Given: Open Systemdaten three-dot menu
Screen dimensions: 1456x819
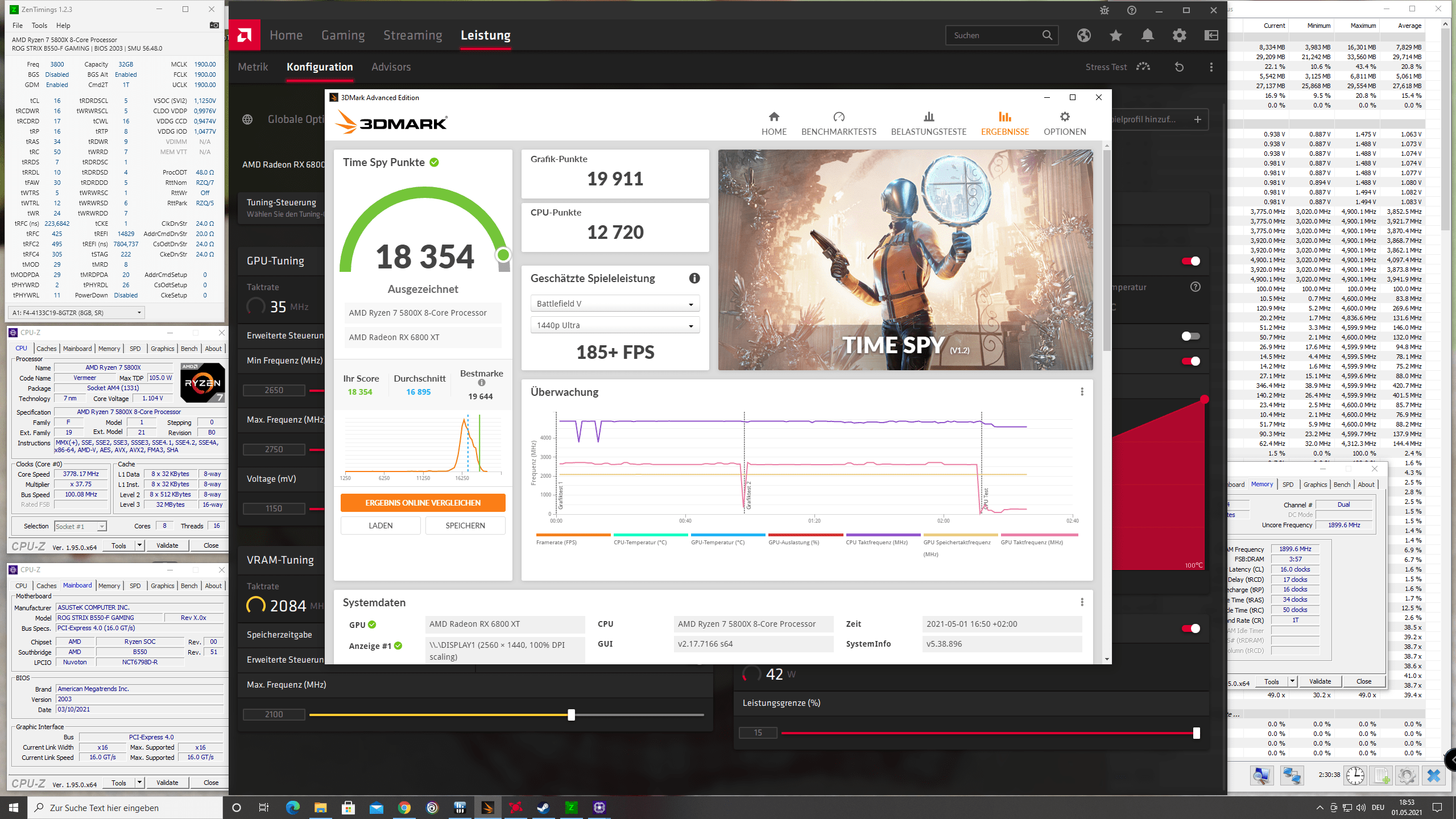Looking at the screenshot, I should click(x=1082, y=602).
